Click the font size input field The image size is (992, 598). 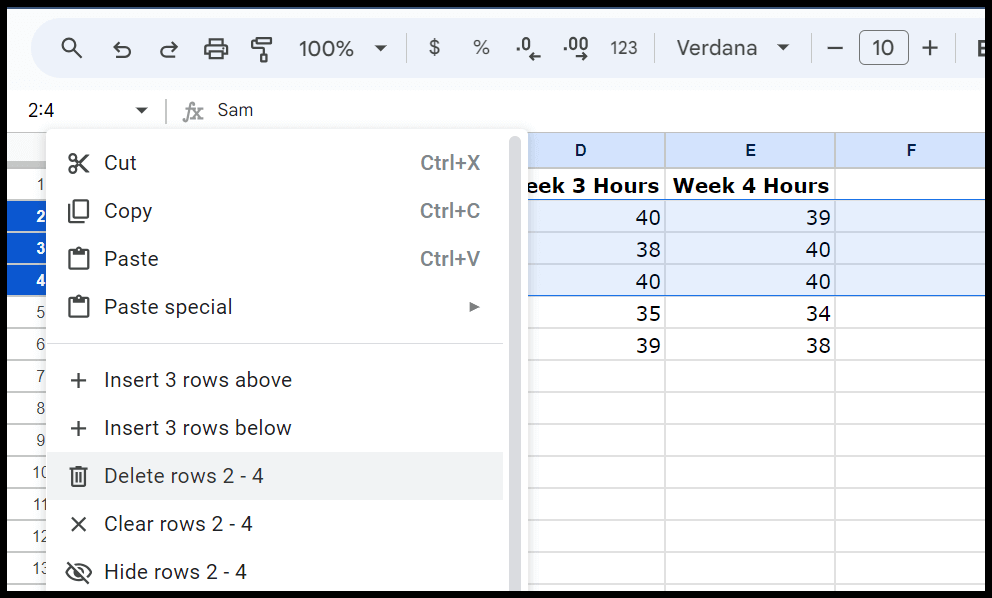point(883,48)
